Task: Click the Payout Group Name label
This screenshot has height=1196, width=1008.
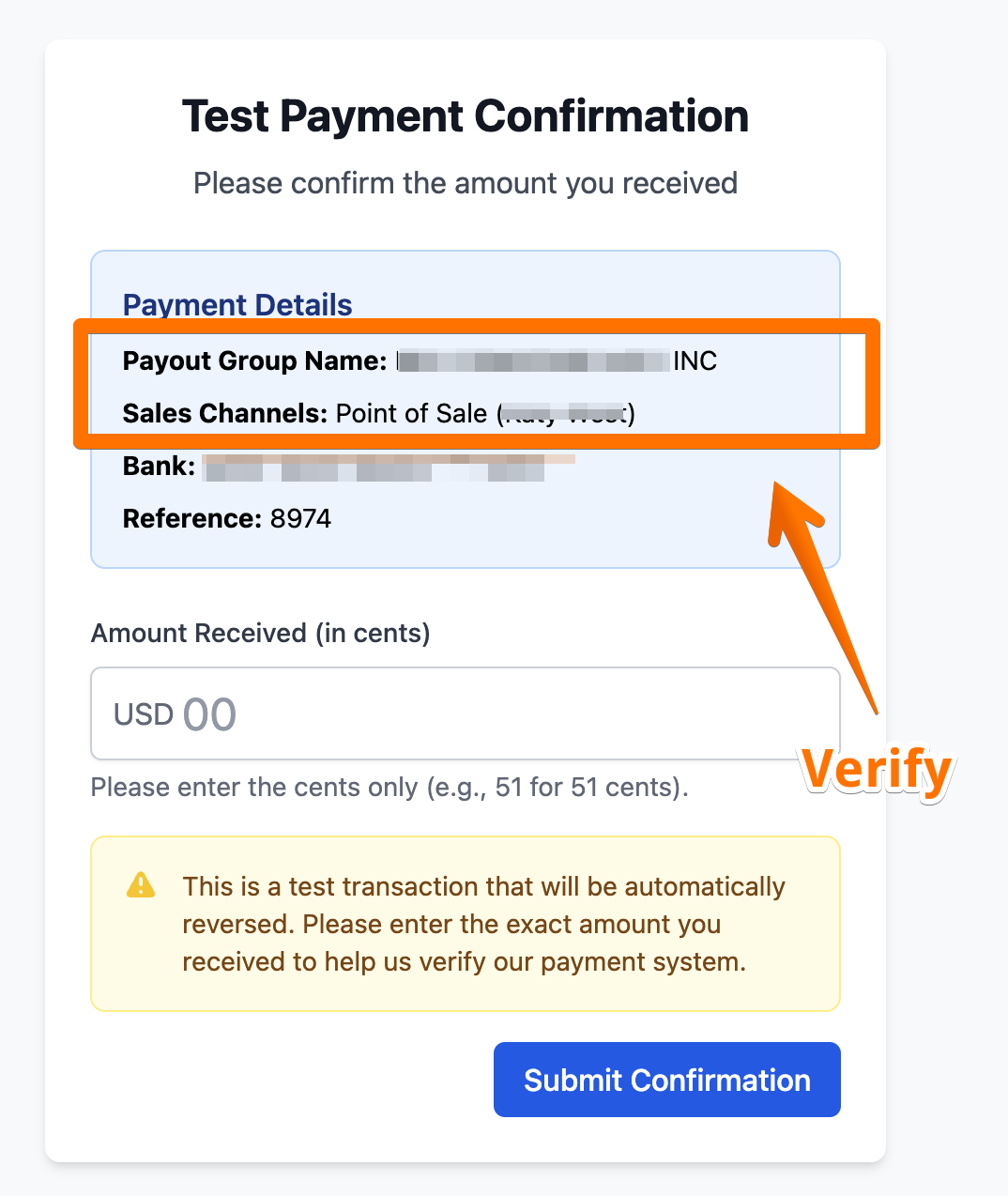Action: (x=254, y=360)
